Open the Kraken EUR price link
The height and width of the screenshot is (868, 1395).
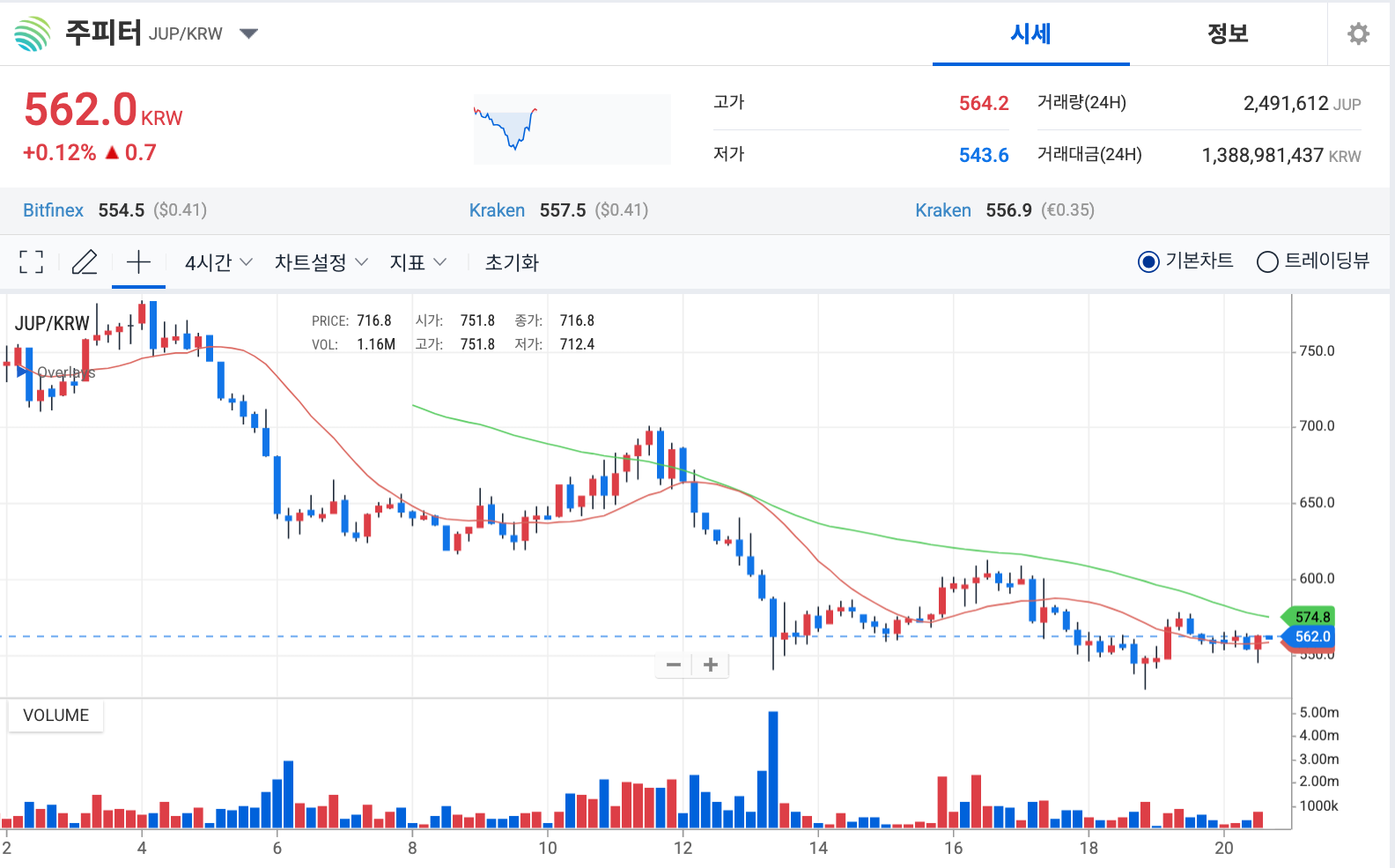coord(943,210)
